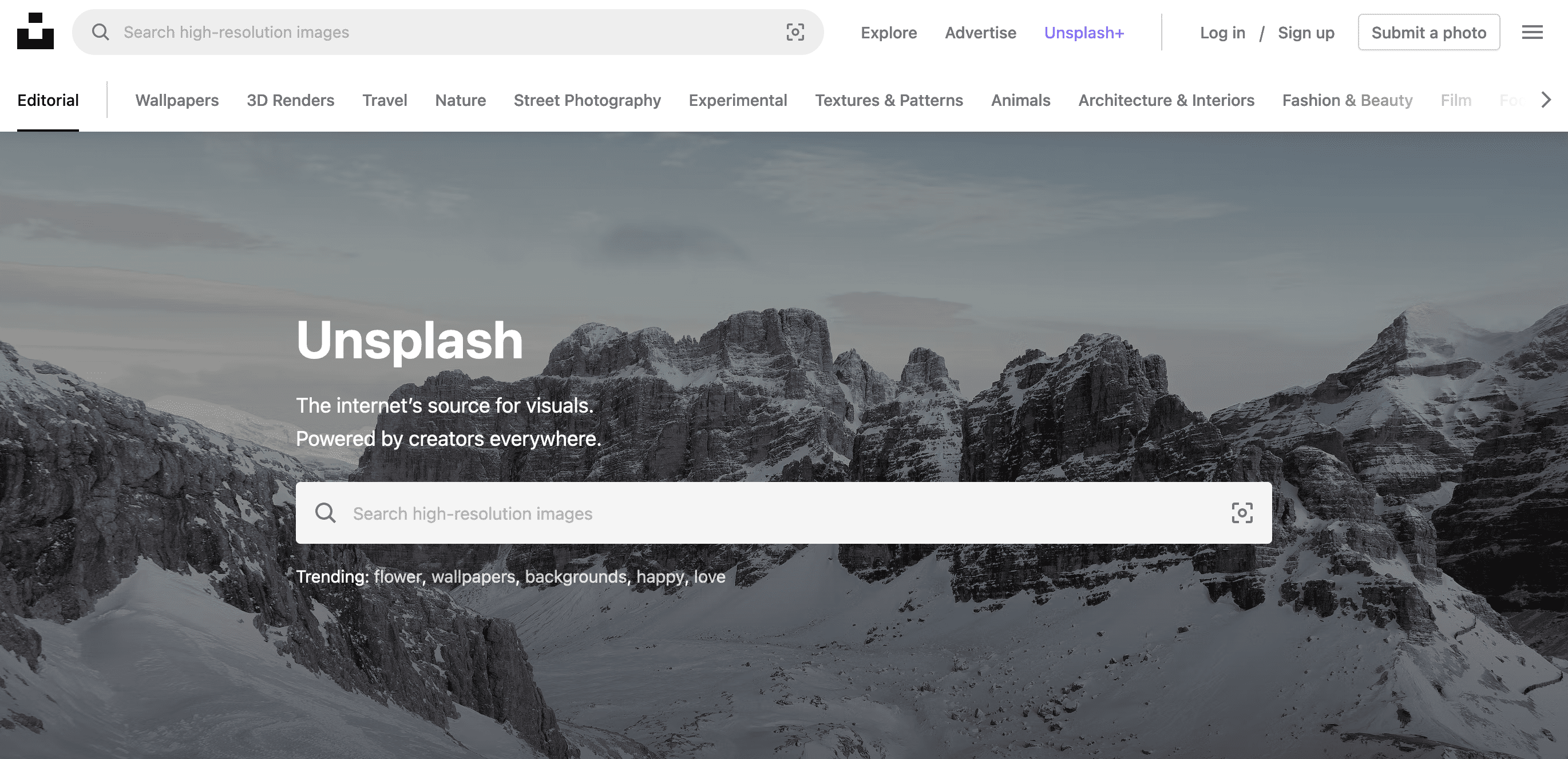Select the Editorial tab
The width and height of the screenshot is (1568, 759).
click(x=48, y=100)
